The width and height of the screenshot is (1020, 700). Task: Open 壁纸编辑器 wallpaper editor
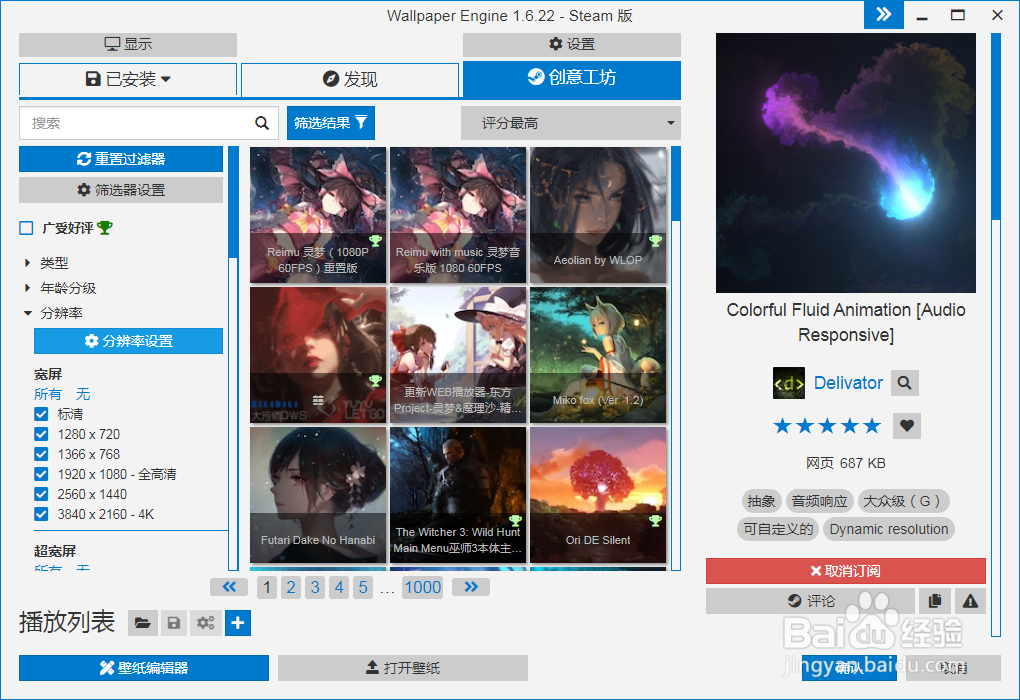click(144, 668)
